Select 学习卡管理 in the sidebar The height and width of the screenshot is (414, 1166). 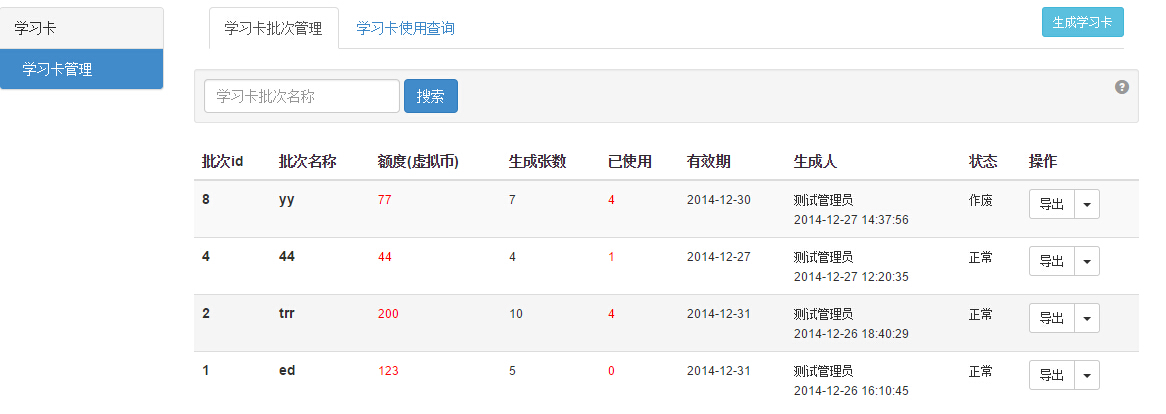click(x=82, y=69)
